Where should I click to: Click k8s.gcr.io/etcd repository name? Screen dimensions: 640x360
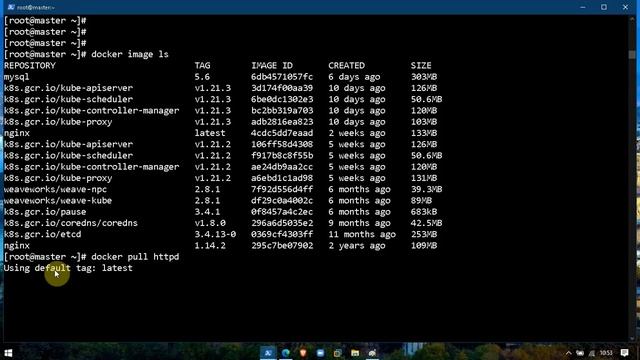42,234
